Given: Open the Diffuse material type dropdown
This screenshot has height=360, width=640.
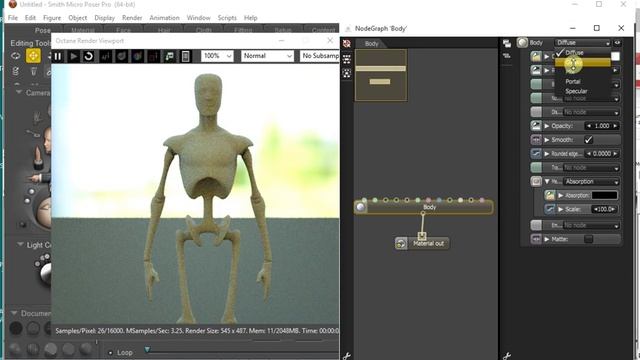Looking at the screenshot, I should click(x=582, y=43).
